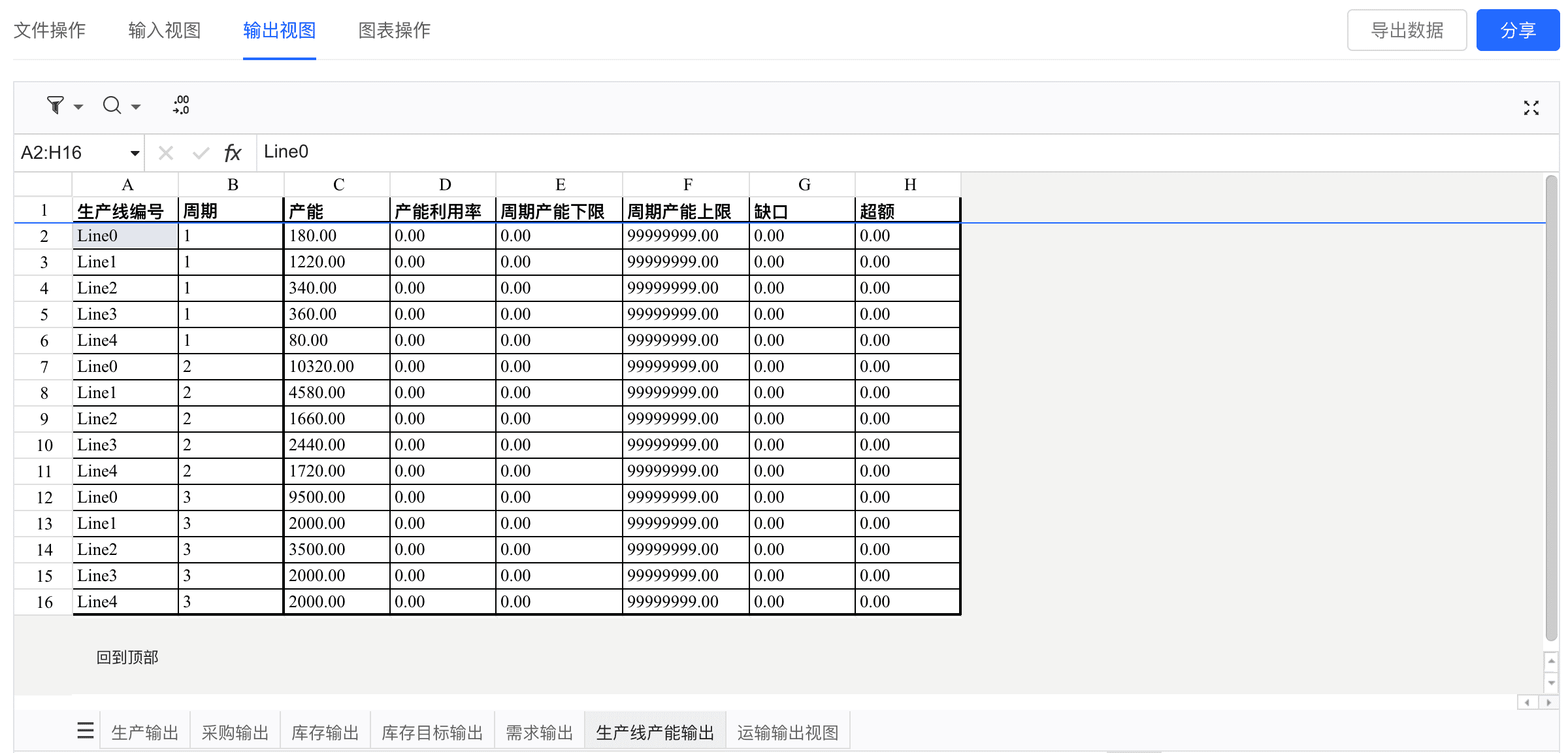Screen dimensions: 1568x753
Task: Open the 图表操作 tab
Action: [395, 30]
